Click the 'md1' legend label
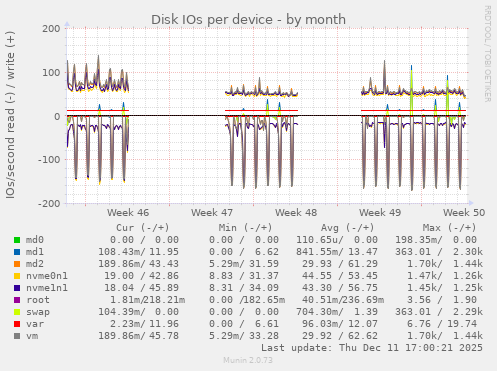497x371 pixels. [35, 252]
